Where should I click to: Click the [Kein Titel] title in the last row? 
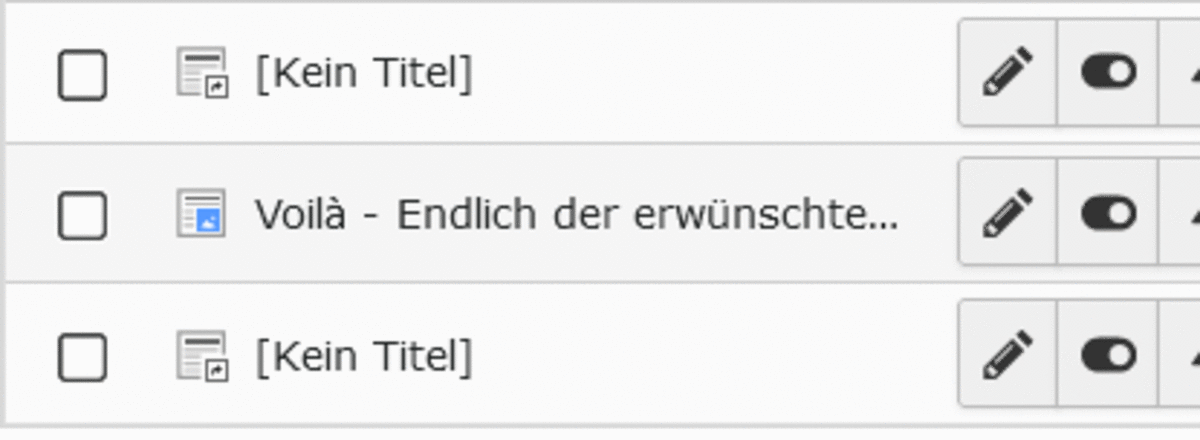tap(364, 356)
